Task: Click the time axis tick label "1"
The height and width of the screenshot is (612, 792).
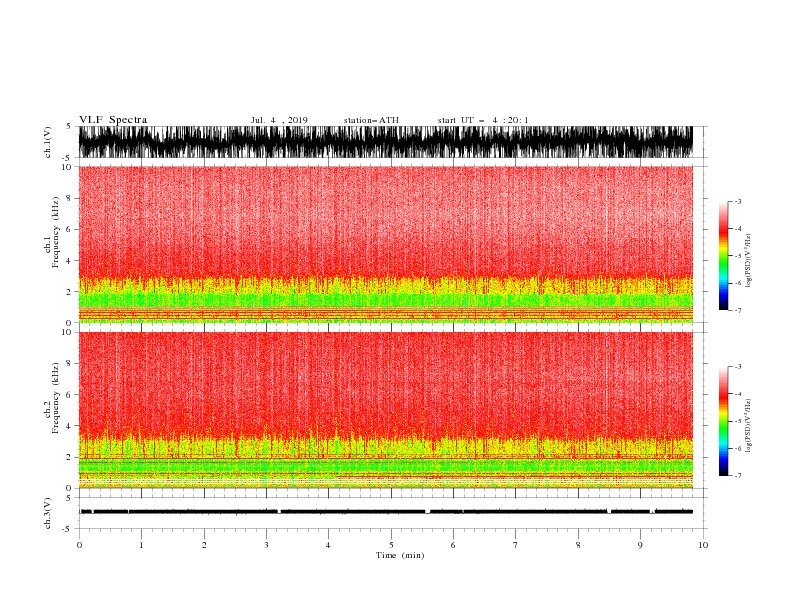Action: (141, 545)
